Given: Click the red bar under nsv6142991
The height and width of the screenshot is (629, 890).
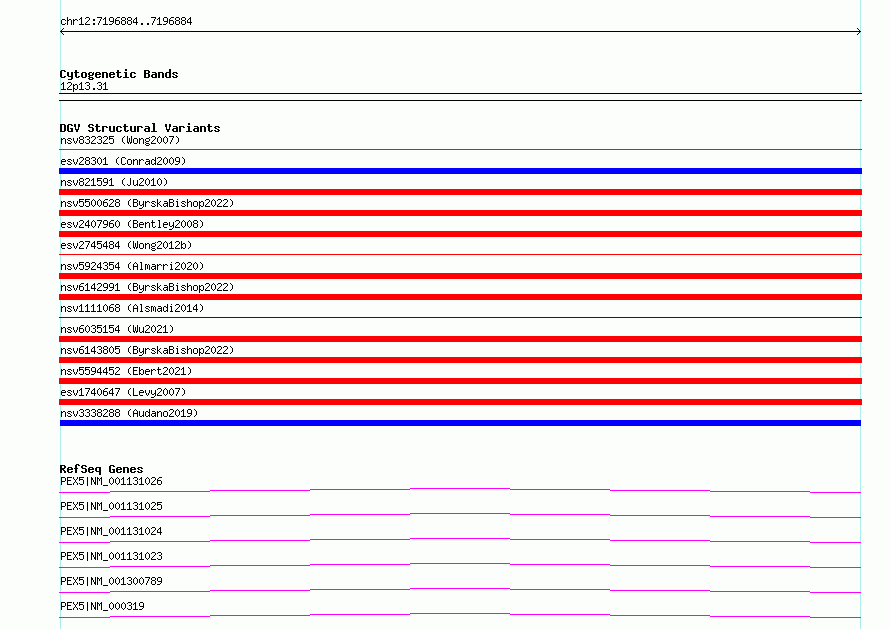Looking at the screenshot, I should [x=460, y=297].
